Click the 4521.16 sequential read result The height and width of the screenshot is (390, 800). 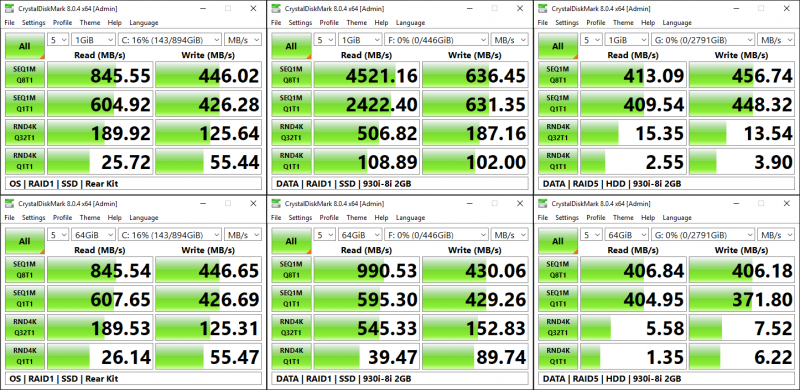point(366,76)
